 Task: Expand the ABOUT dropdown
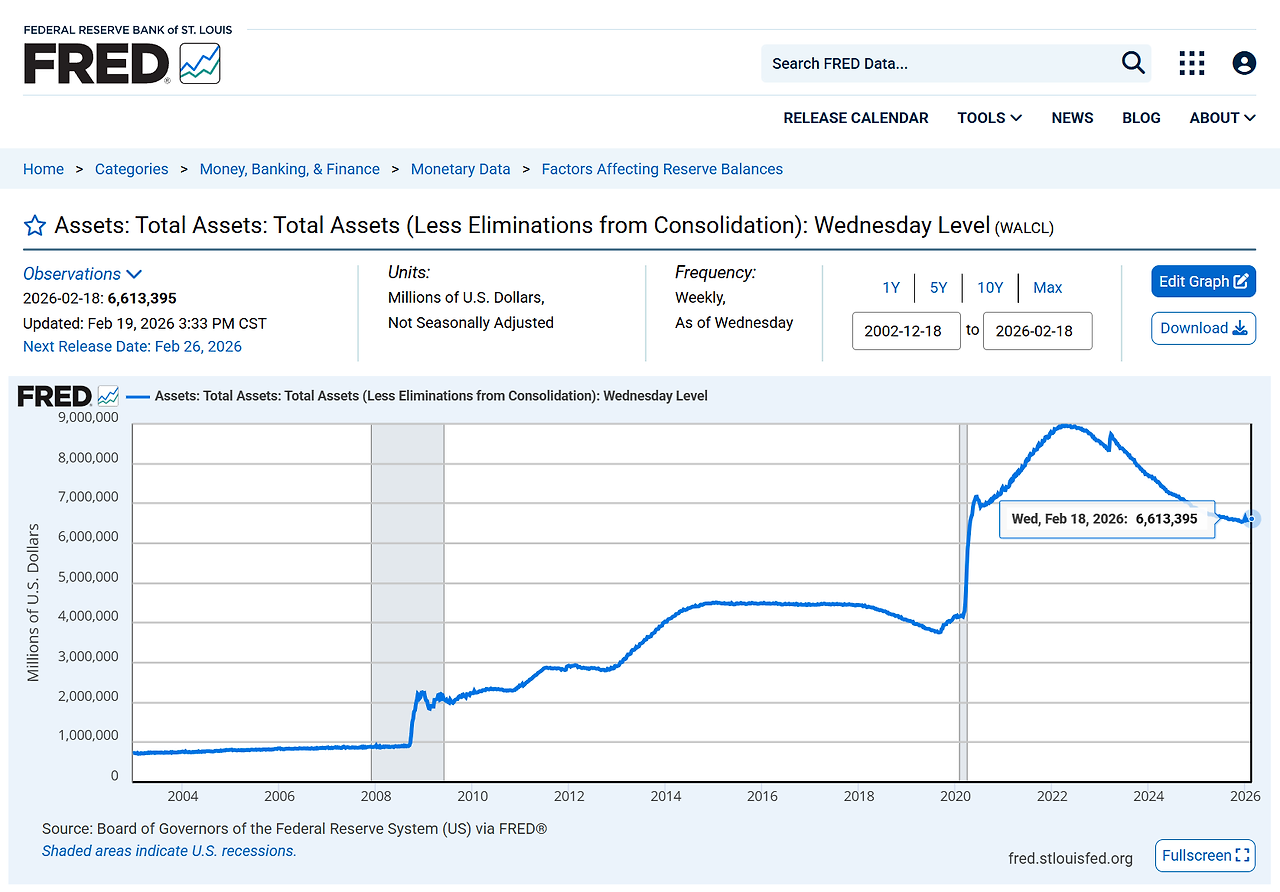coord(1221,117)
